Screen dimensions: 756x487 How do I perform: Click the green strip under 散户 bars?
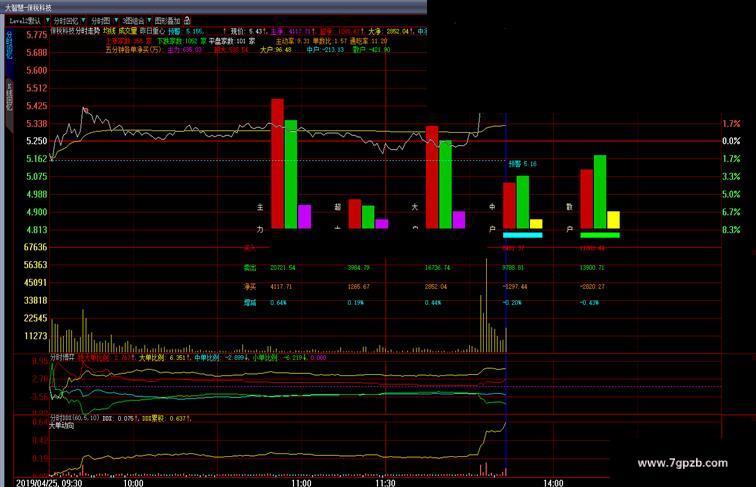[600, 235]
